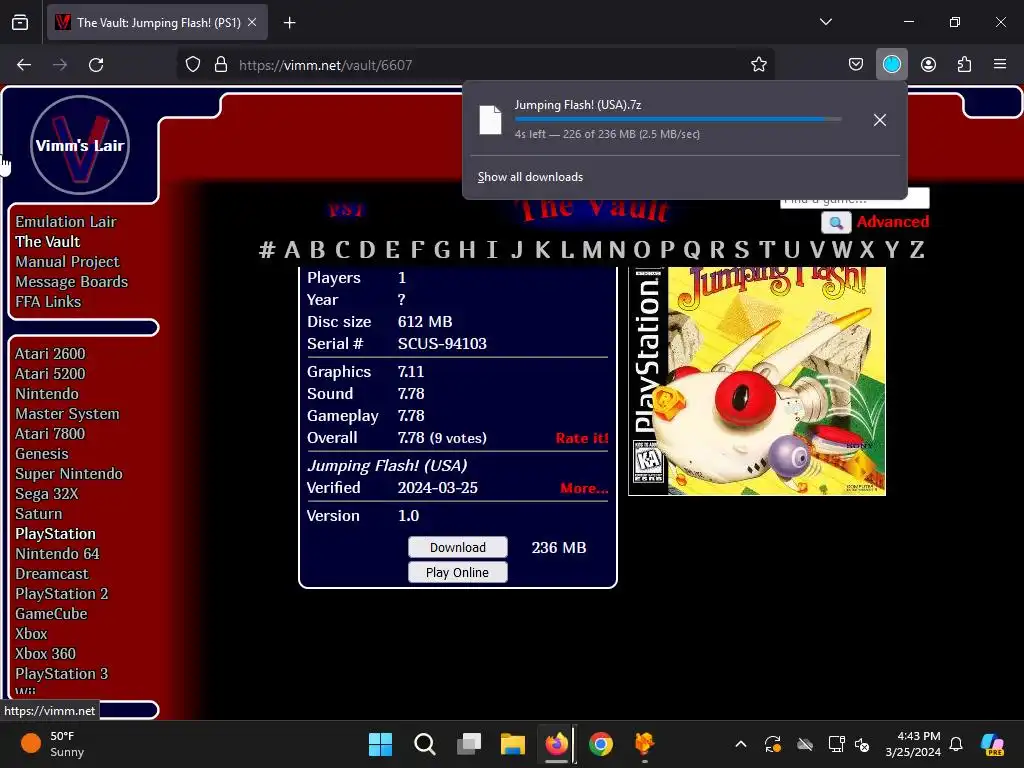Select Dreamcast system link
The height and width of the screenshot is (768, 1024).
(x=52, y=574)
